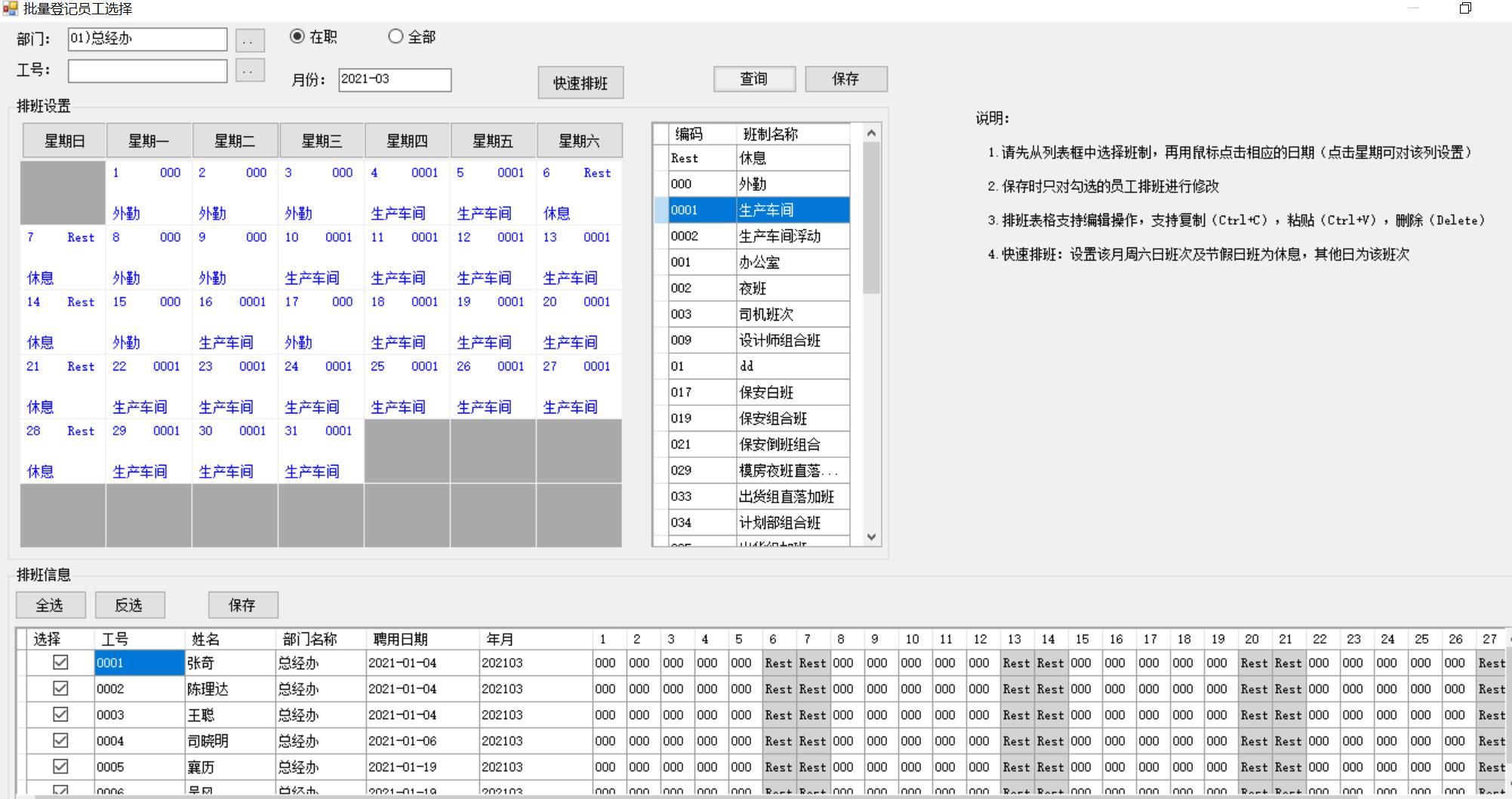Click the 快速排班 button
Screen dimensions: 1512x799
pyautogui.click(x=580, y=82)
